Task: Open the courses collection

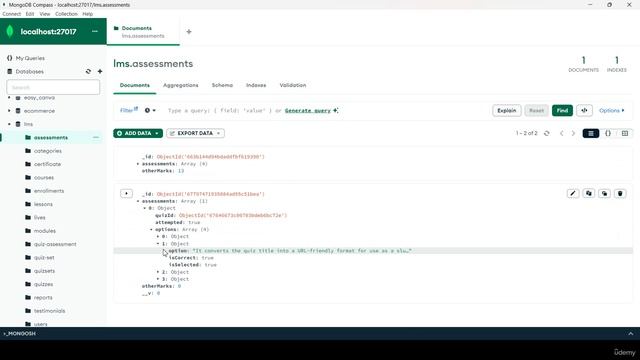Action: [x=44, y=178]
